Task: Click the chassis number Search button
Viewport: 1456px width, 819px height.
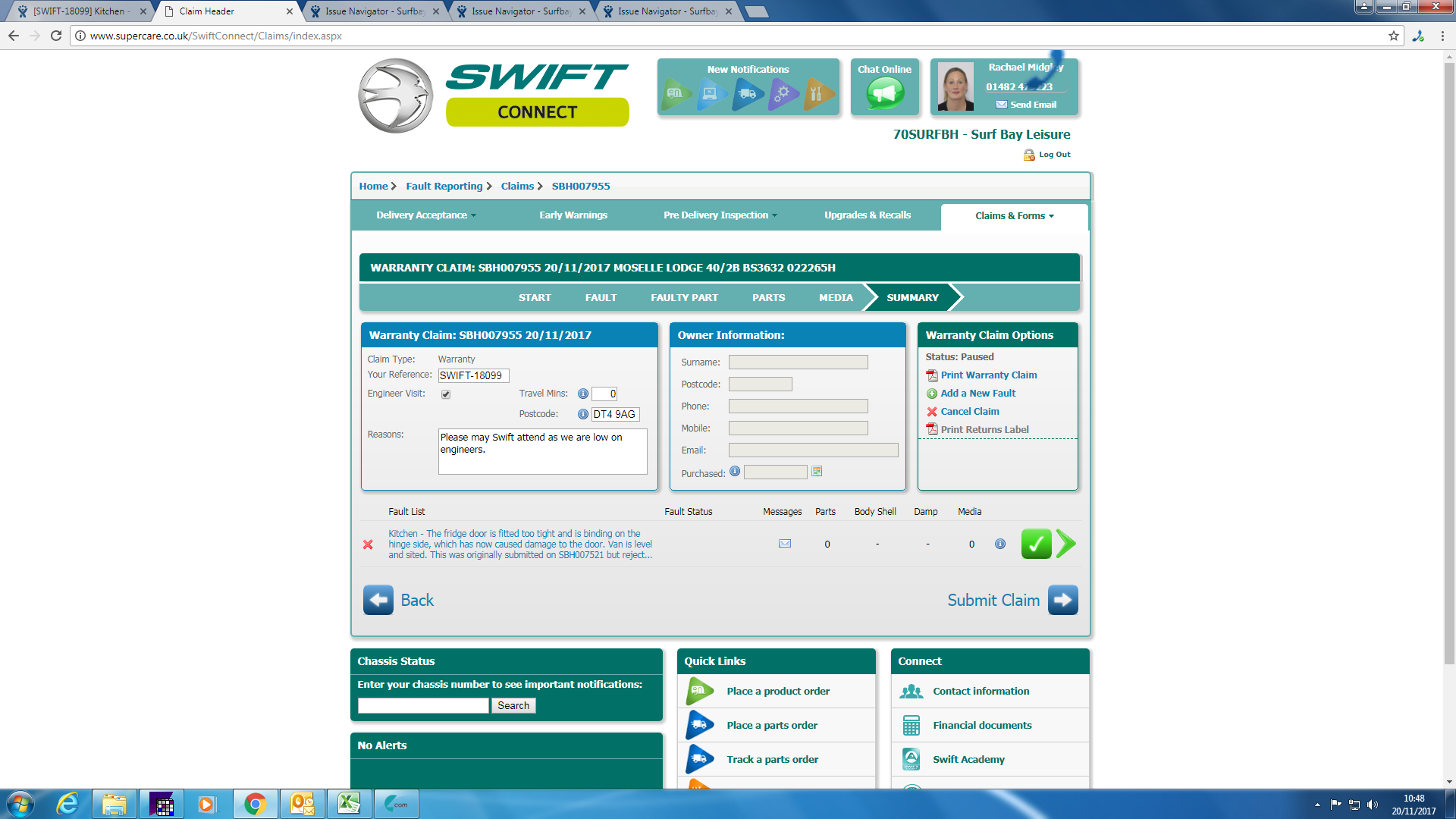Action: pyautogui.click(x=513, y=706)
